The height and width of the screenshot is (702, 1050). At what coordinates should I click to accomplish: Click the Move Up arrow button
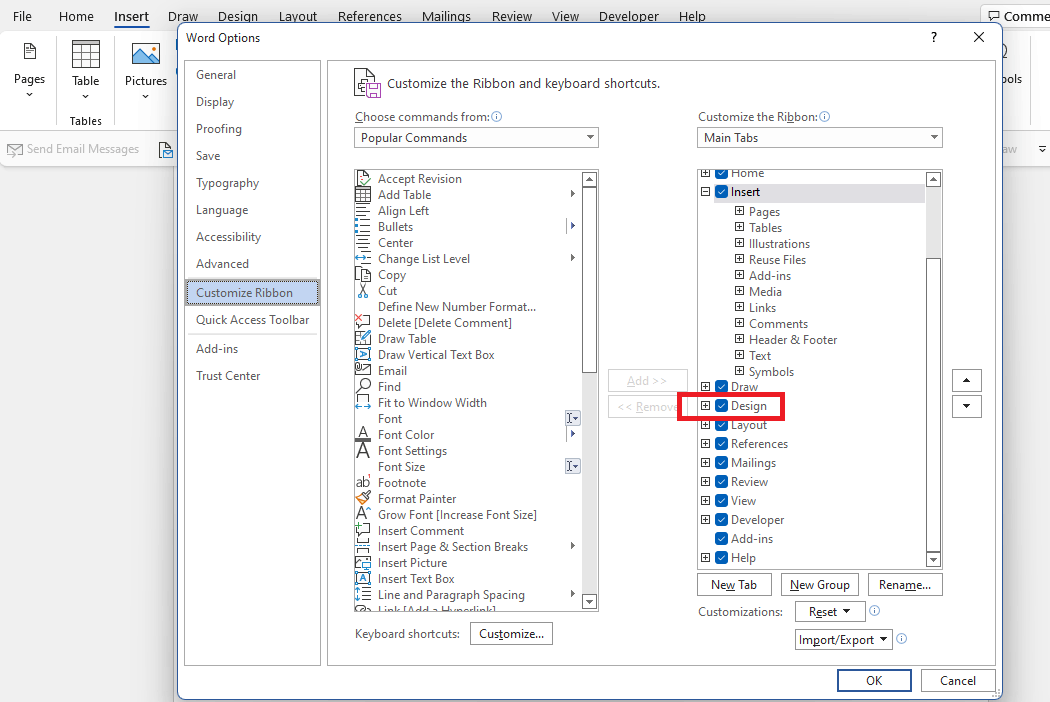click(966, 380)
